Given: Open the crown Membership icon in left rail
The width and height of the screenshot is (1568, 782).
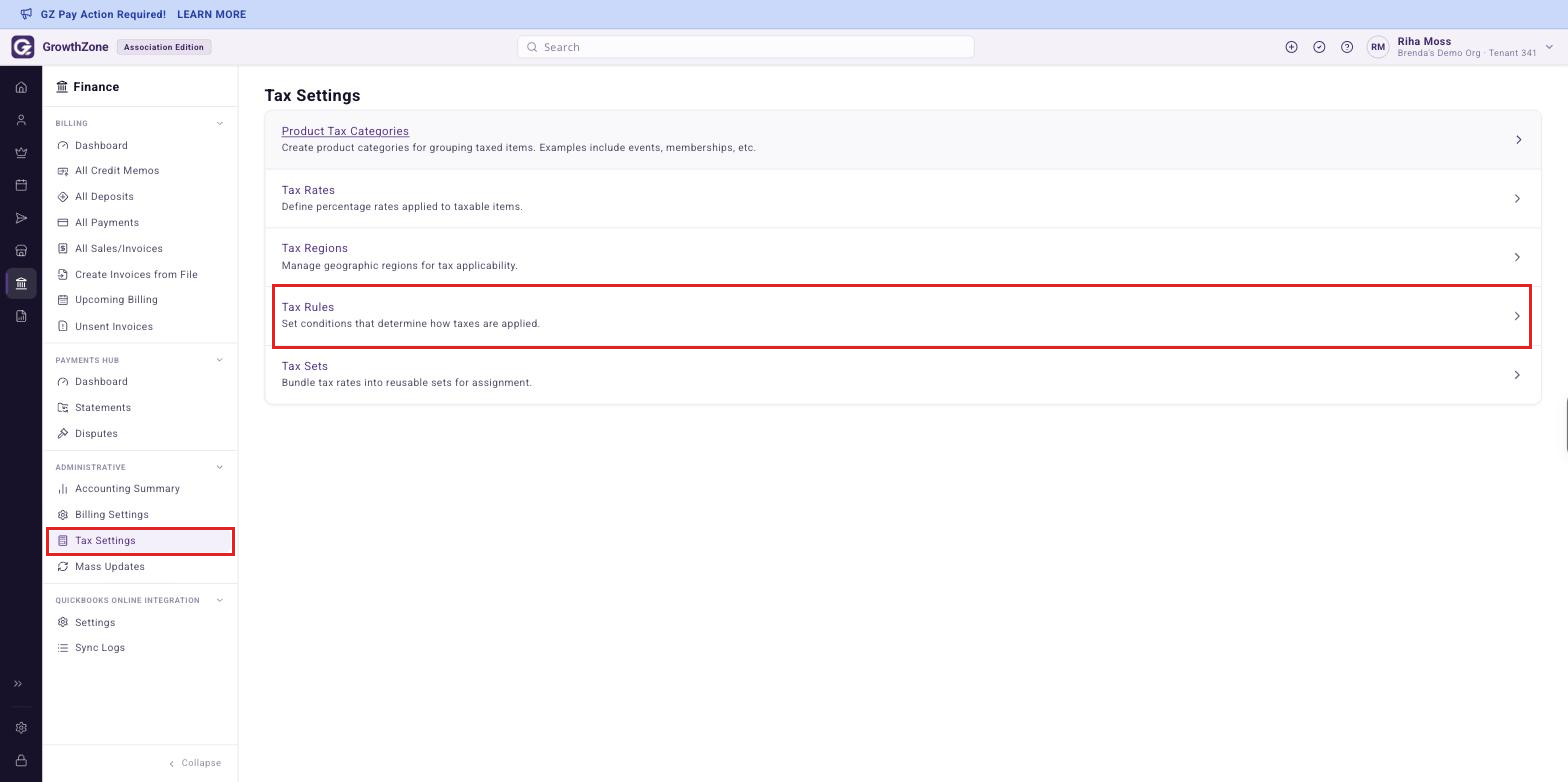Looking at the screenshot, I should pos(21,153).
